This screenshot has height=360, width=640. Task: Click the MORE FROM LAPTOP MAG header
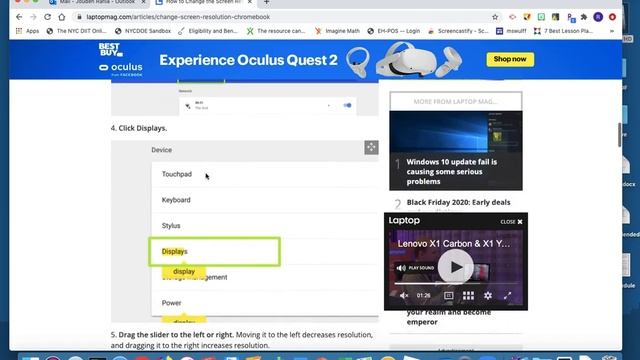click(456, 102)
